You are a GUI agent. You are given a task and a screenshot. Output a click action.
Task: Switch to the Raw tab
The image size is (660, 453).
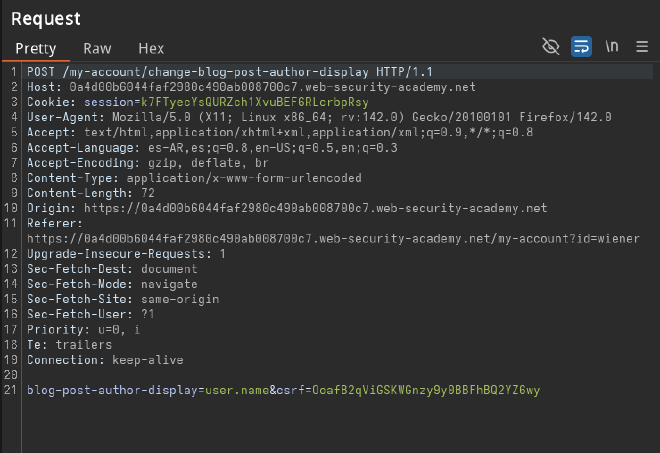tap(97, 48)
